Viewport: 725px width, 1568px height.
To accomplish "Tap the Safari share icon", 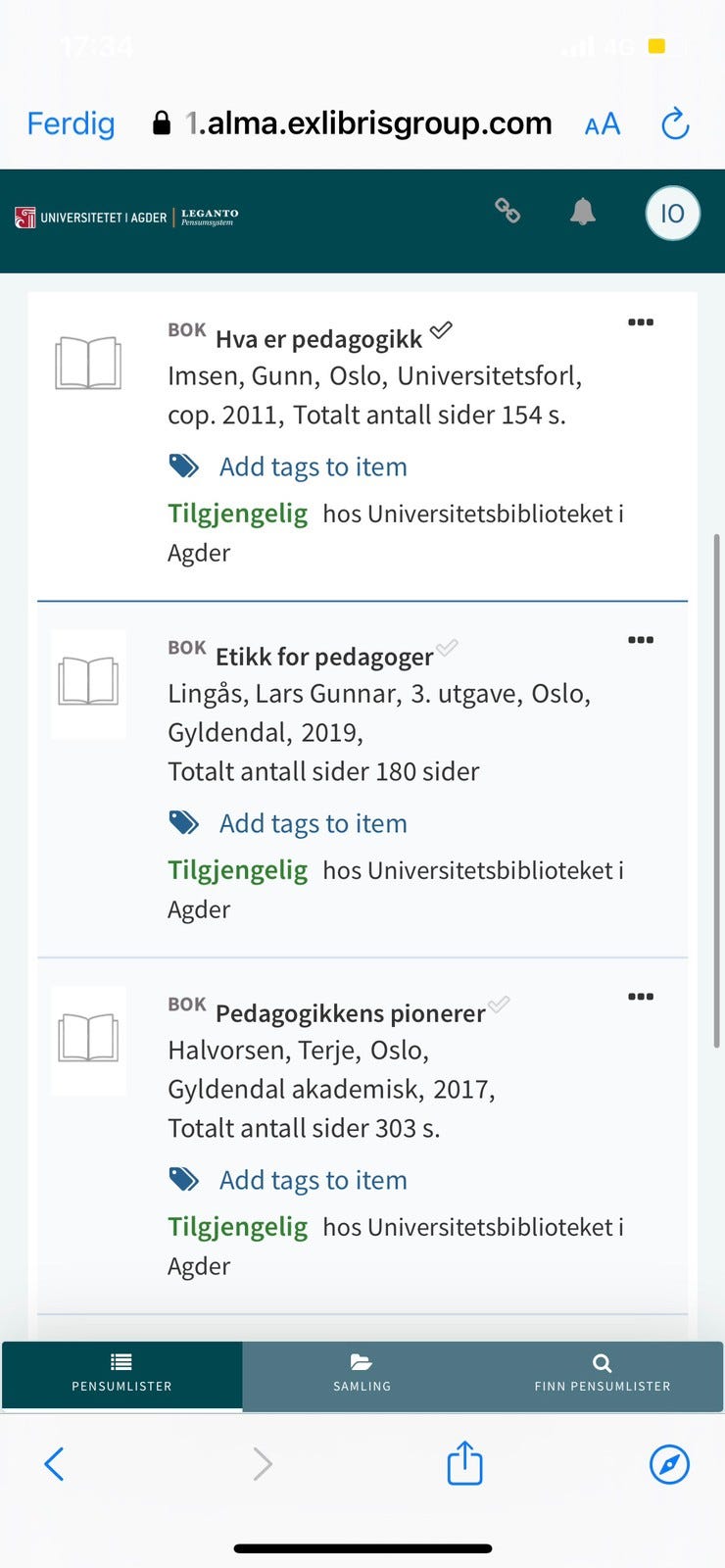I will point(463,1463).
